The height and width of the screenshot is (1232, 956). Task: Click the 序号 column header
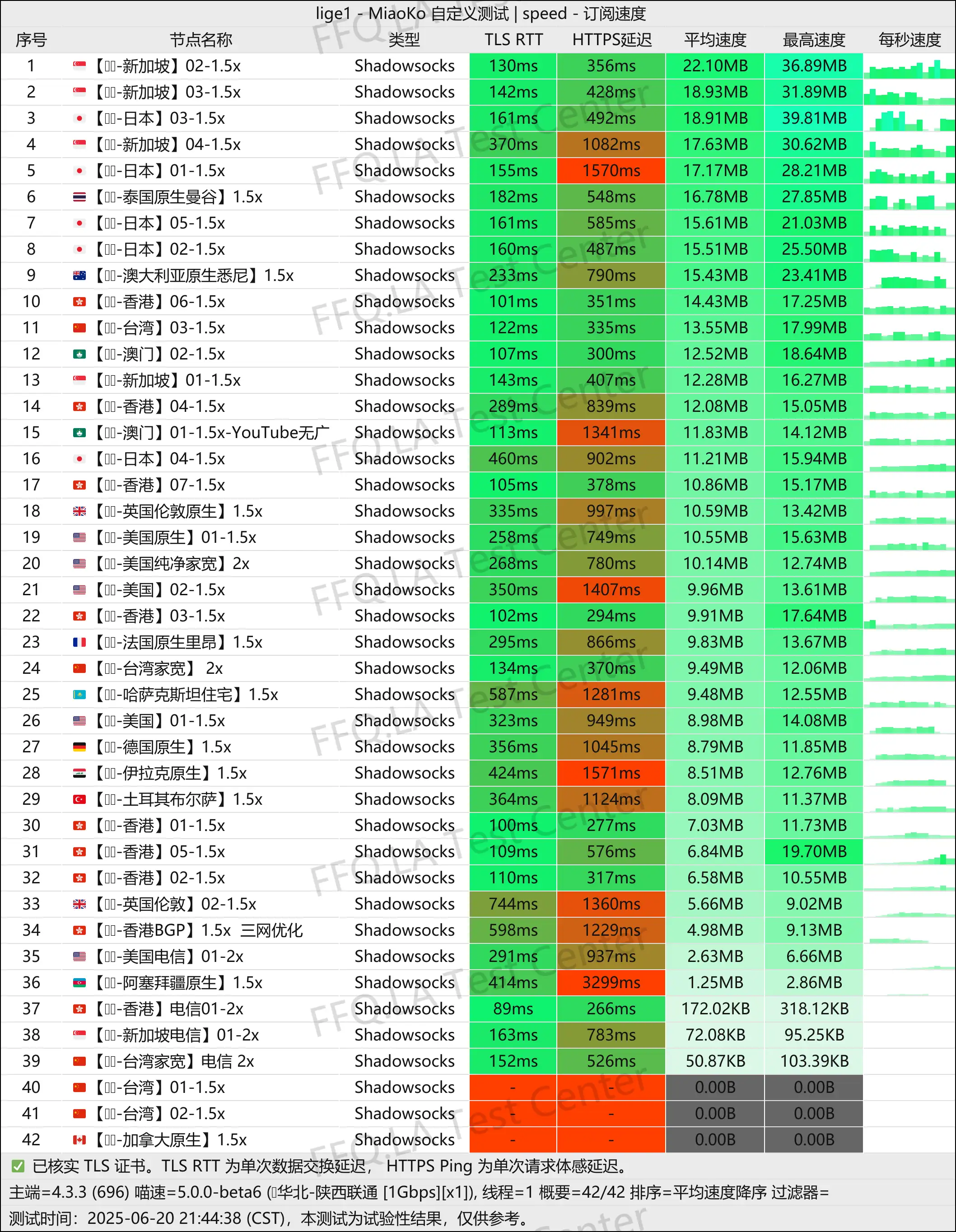[31, 39]
